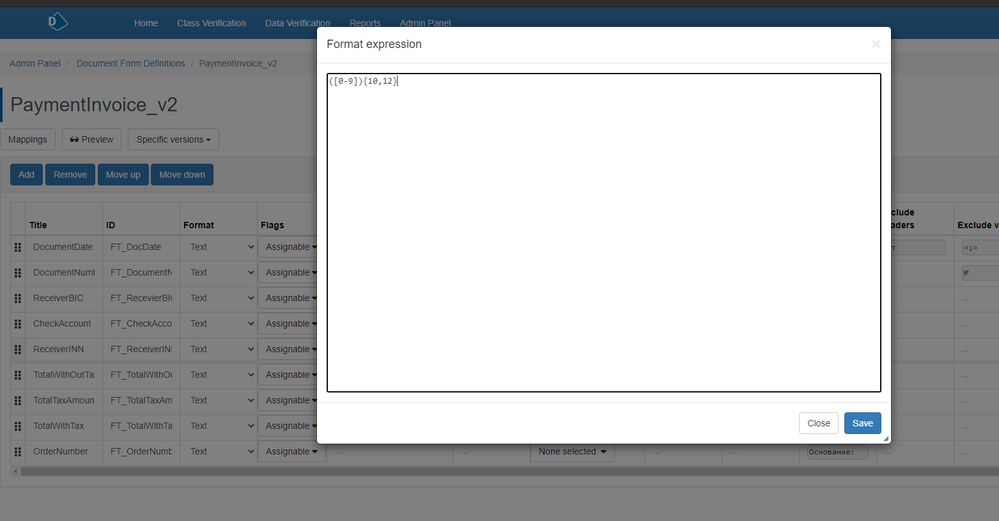Viewport: 999px width, 521px height.
Task: Go to Admin Panel breadcrumb link
Action: [x=35, y=64]
